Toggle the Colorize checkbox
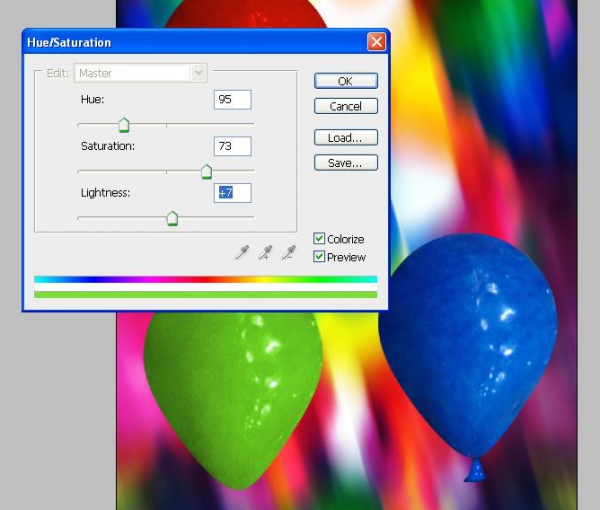This screenshot has width=600, height=510. tap(319, 238)
